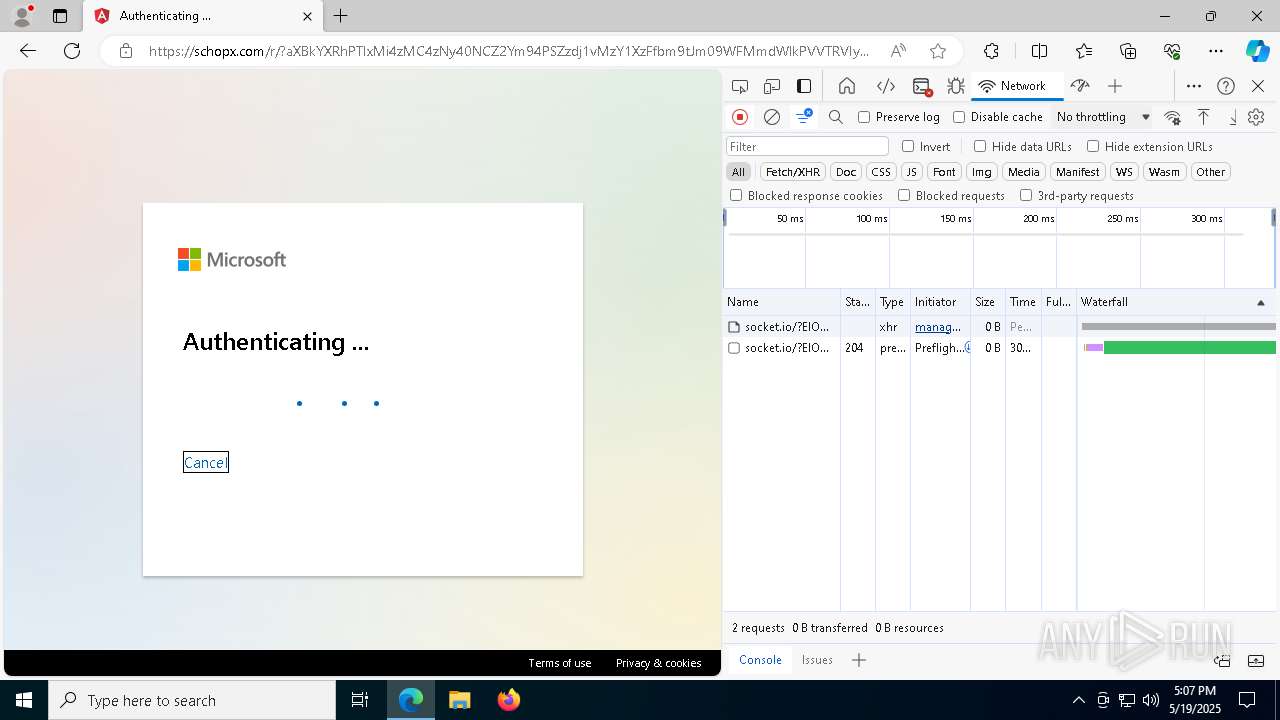This screenshot has width=1280, height=720.
Task: Open the manag... initiator link
Action: coord(938,327)
